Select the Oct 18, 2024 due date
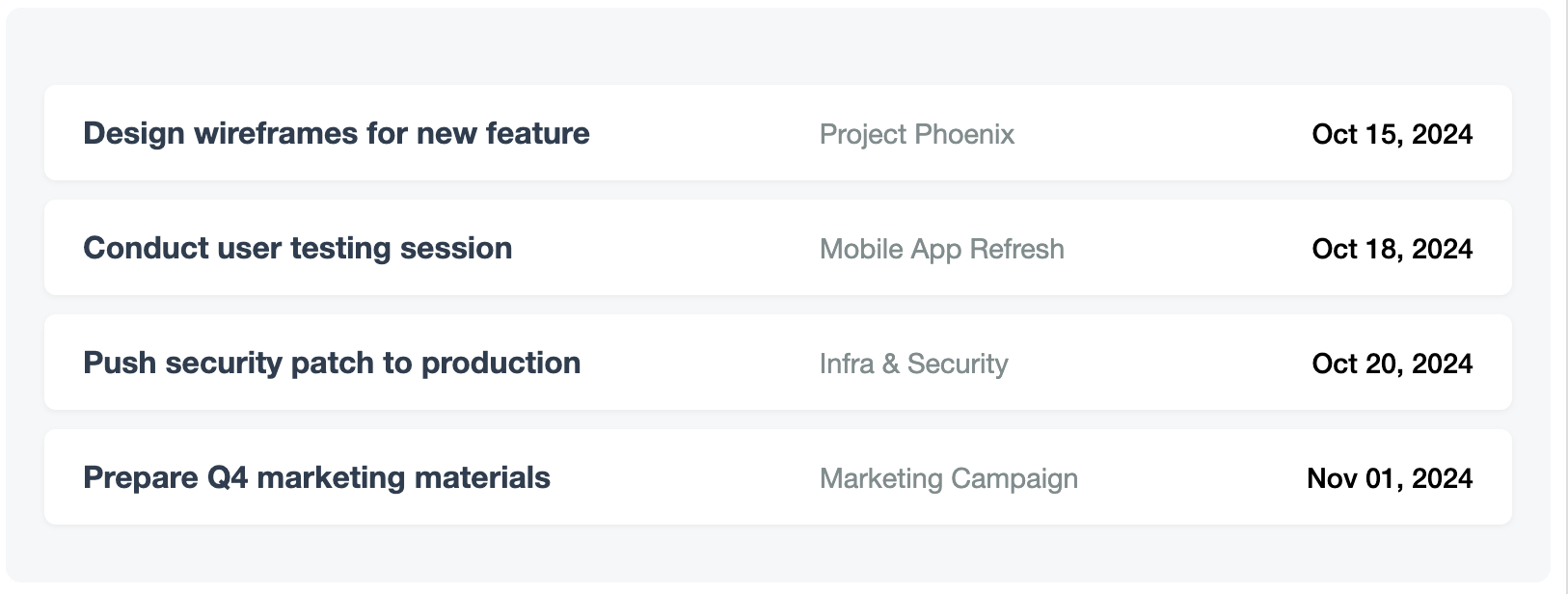The height and width of the screenshot is (594, 1568). tap(1392, 249)
